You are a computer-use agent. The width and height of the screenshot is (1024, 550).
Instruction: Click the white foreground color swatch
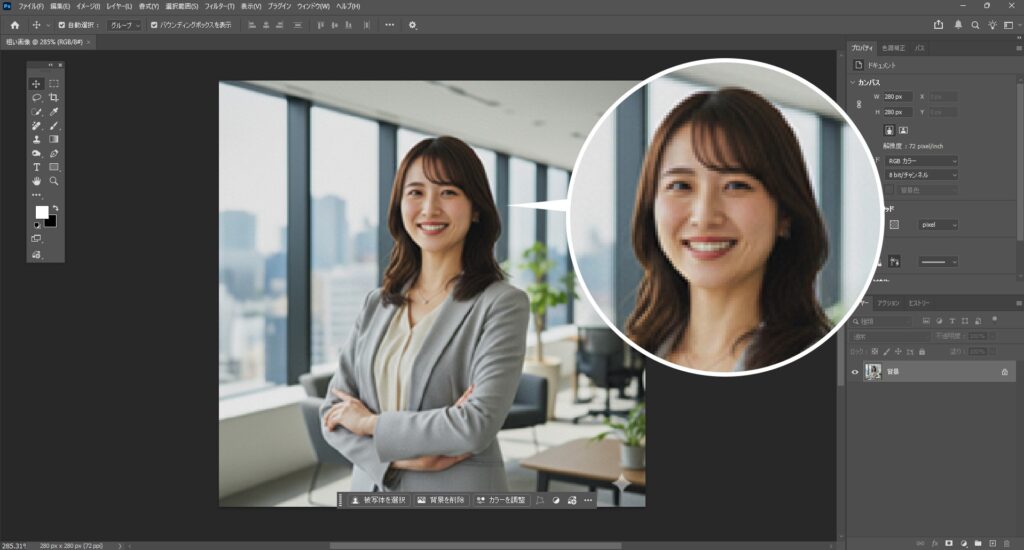(42, 212)
